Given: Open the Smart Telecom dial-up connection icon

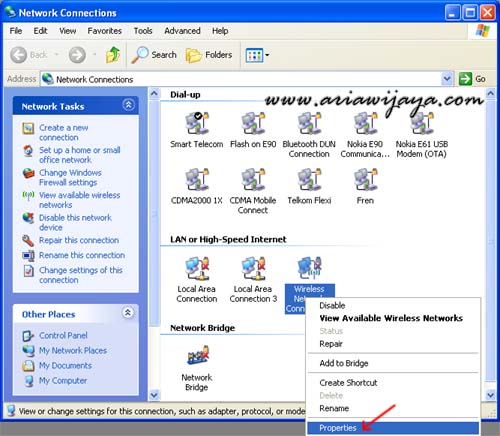Looking at the screenshot, I should click(x=197, y=123).
